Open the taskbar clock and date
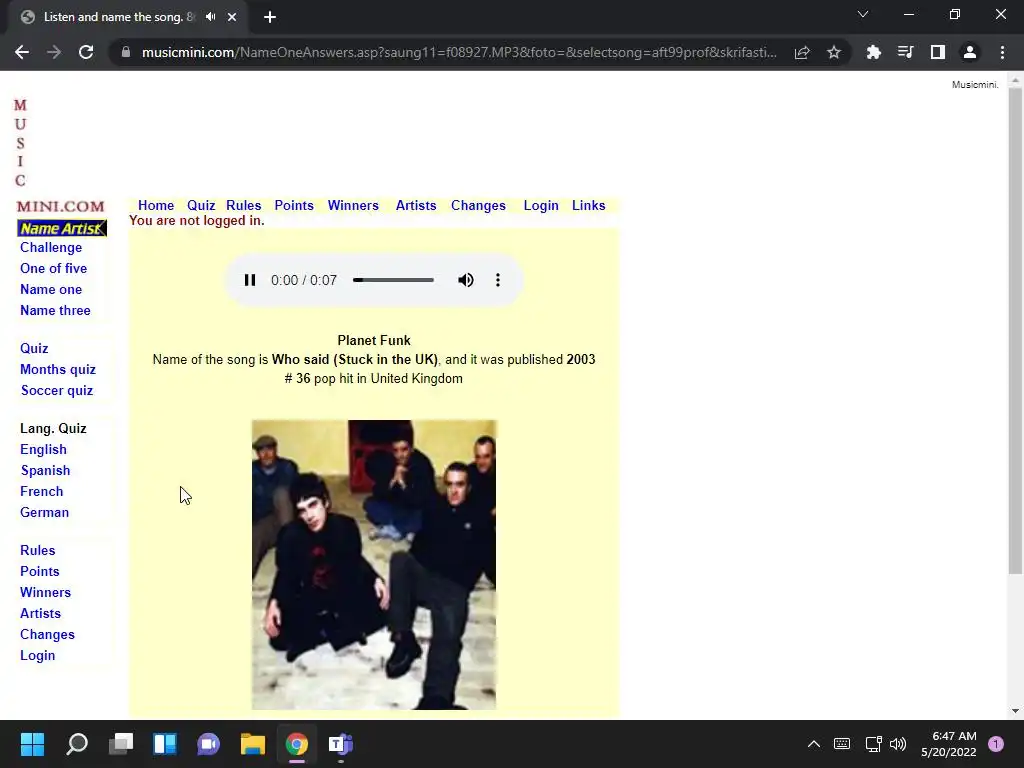Viewport: 1024px width, 768px height. pyautogui.click(x=949, y=744)
